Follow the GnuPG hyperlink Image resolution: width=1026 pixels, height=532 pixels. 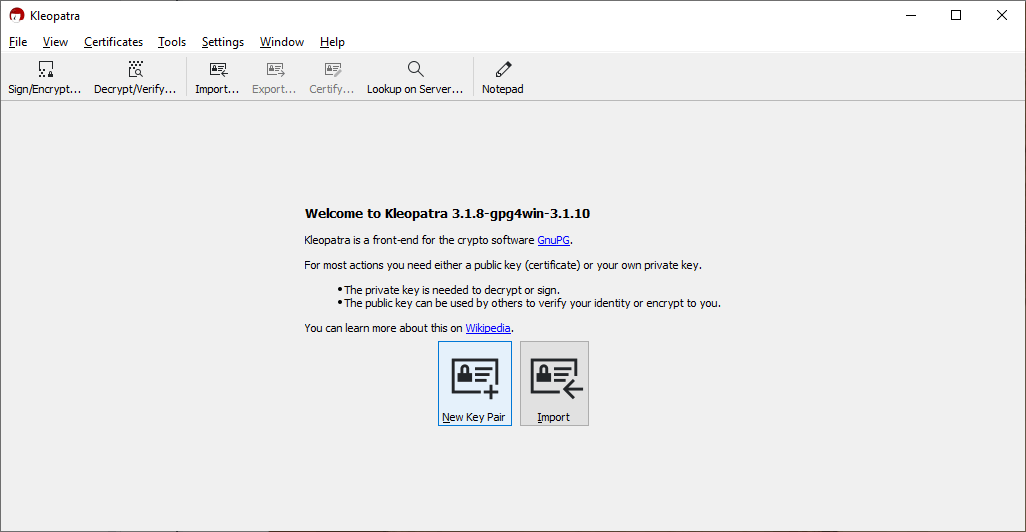pyautogui.click(x=554, y=240)
